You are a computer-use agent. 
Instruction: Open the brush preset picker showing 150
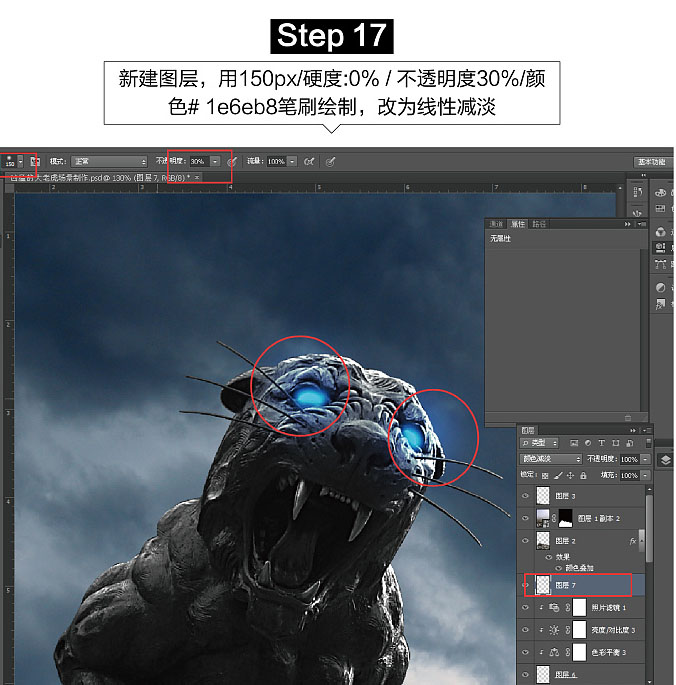point(13,162)
